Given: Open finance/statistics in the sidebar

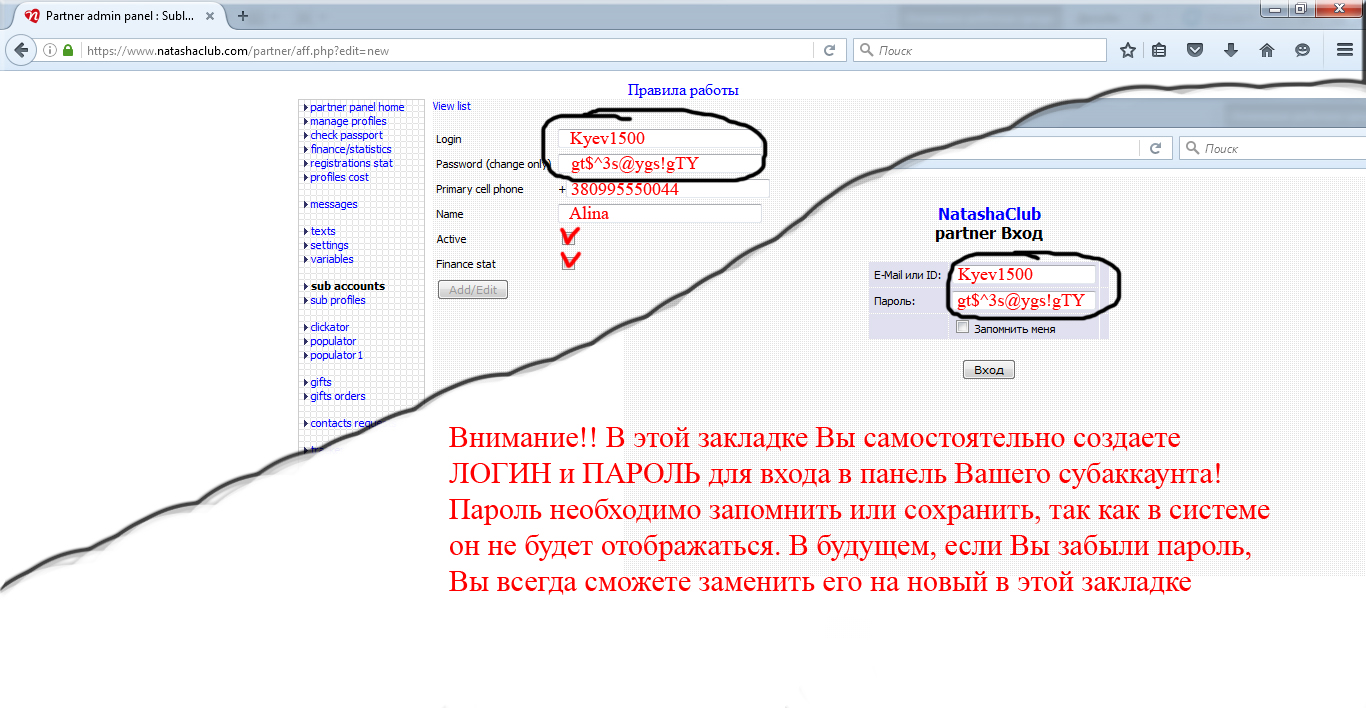Looking at the screenshot, I should (x=351, y=149).
